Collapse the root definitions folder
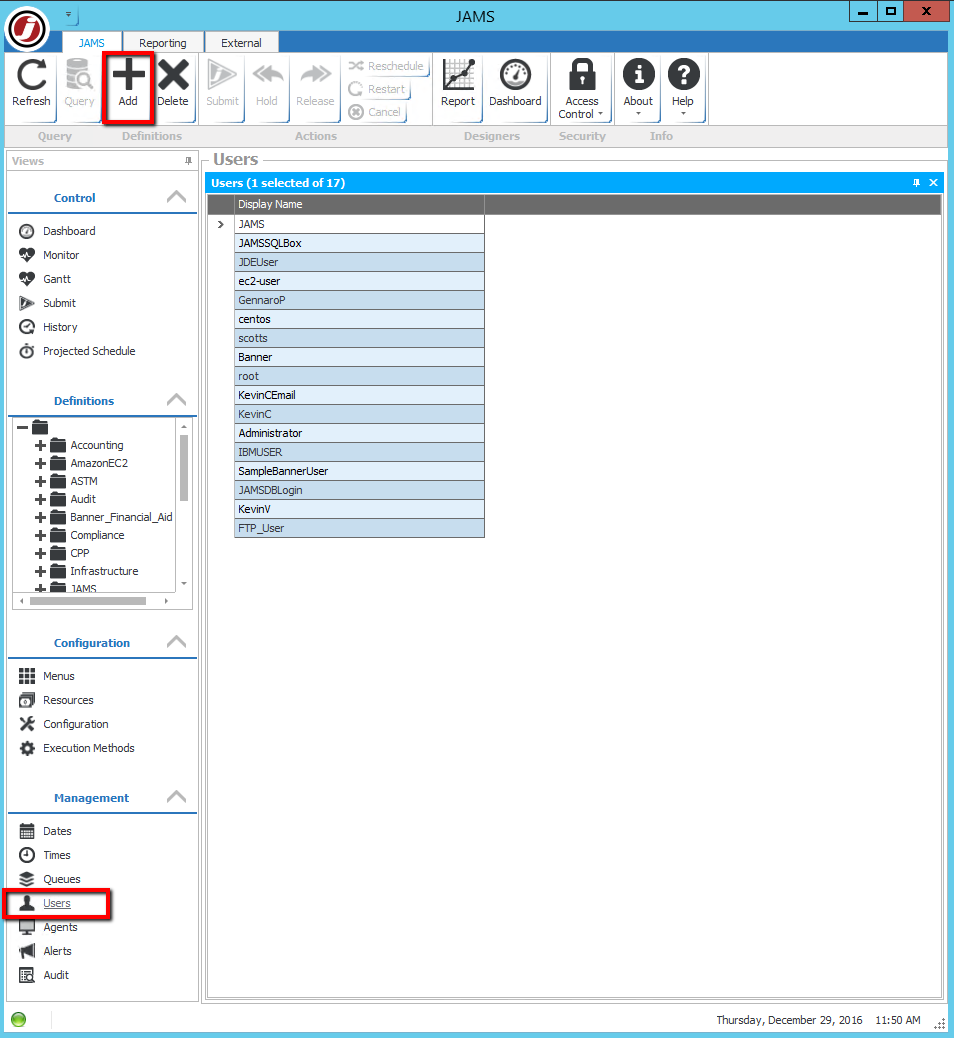Viewport: 954px width, 1038px height. point(23,427)
